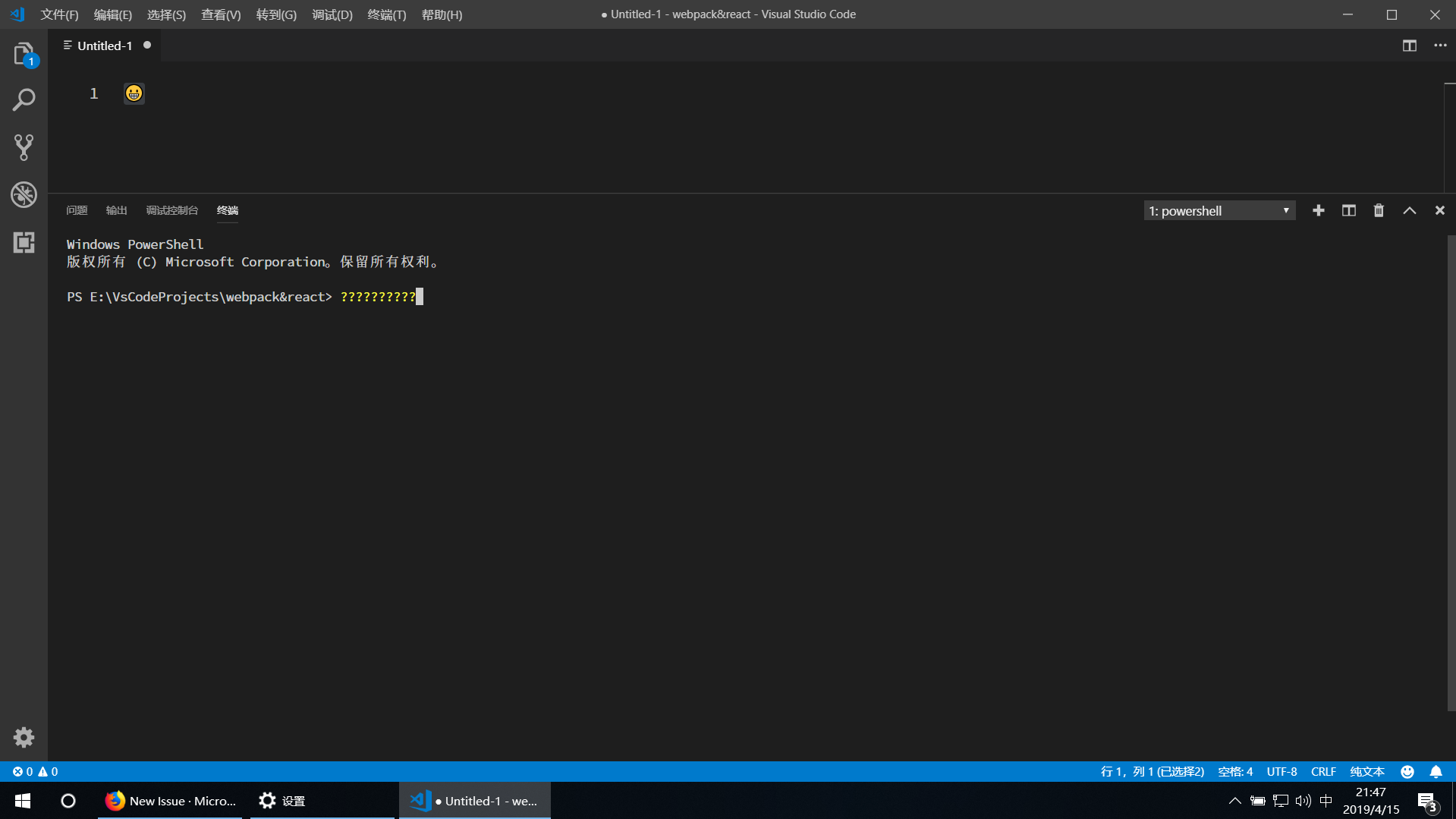Click the smiley emoji in the editor
Viewport: 1456px width, 819px height.
(134, 93)
